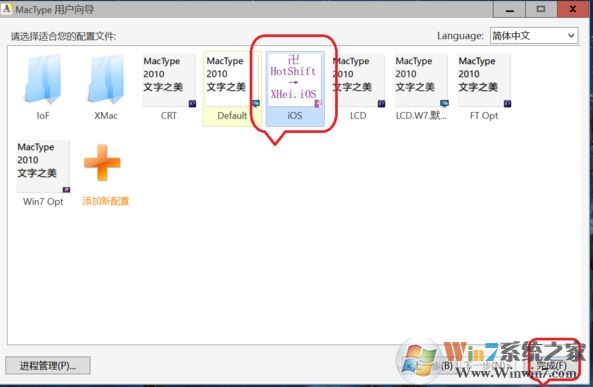Open the Language dropdown
Image resolution: width=593 pixels, height=387 pixels.
pos(534,36)
